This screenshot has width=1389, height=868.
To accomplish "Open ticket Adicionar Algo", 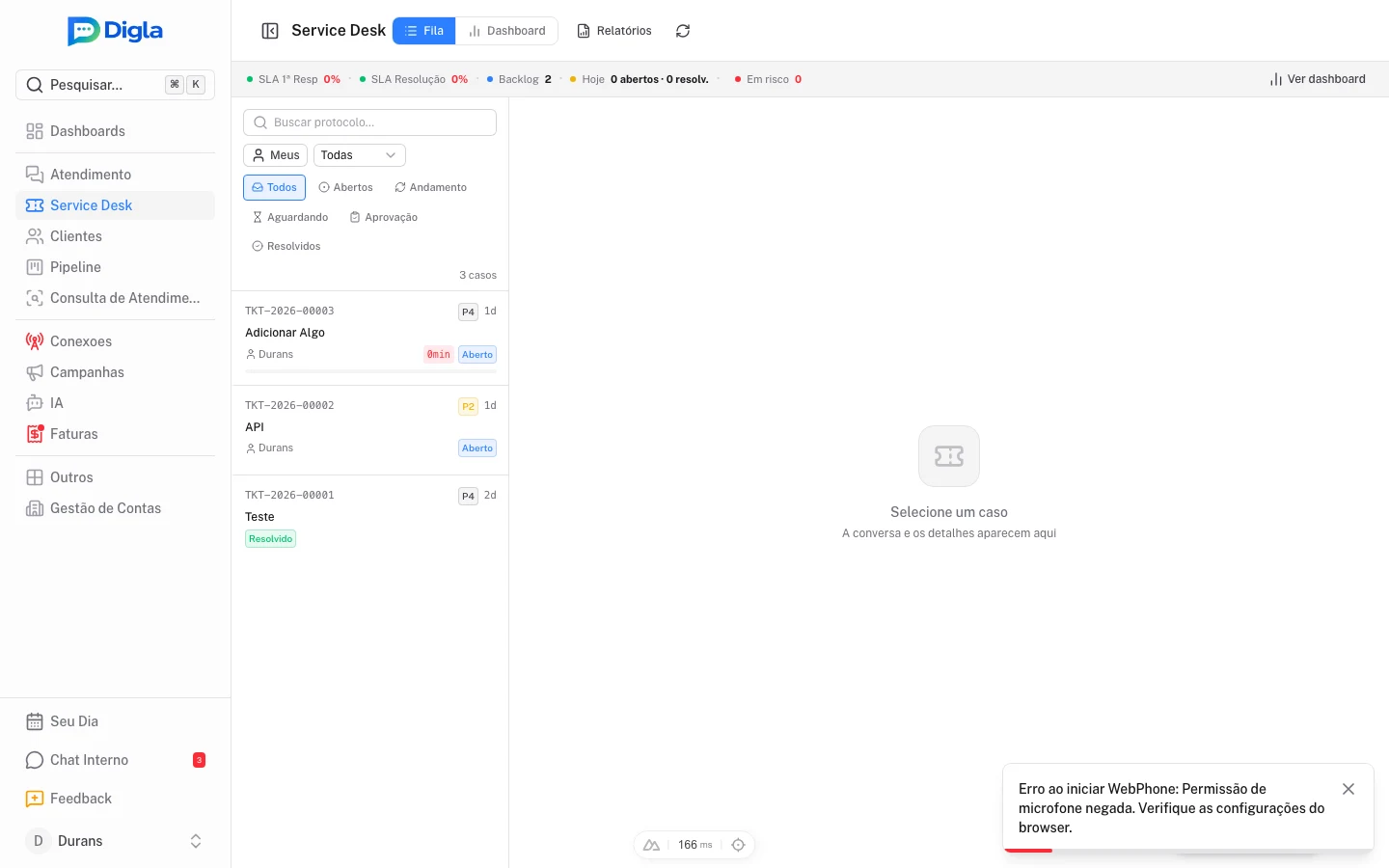I will point(370,338).
